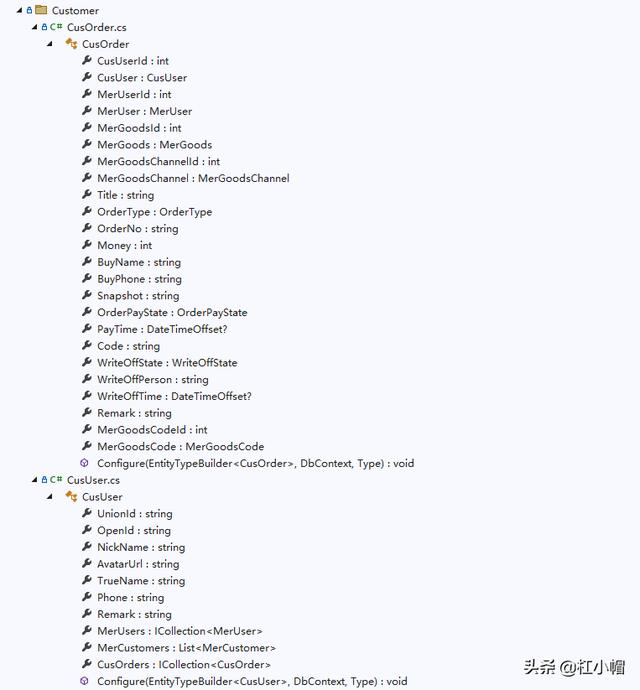The width and height of the screenshot is (640, 690).
Task: Collapse the CusOrder.cs file node
Action: coord(34,27)
